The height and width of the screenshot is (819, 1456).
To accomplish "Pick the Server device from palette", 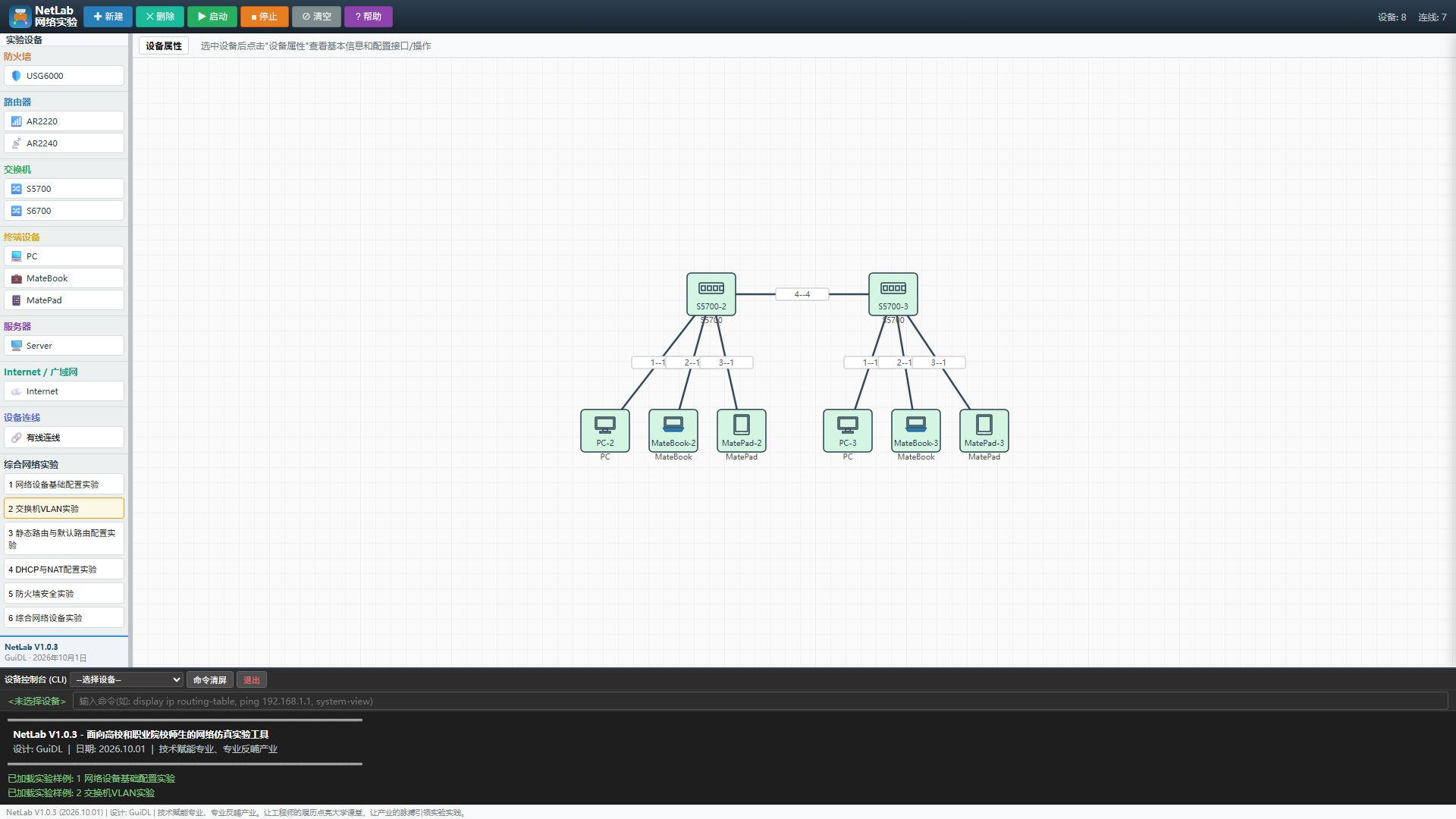I will pyautogui.click(x=64, y=346).
